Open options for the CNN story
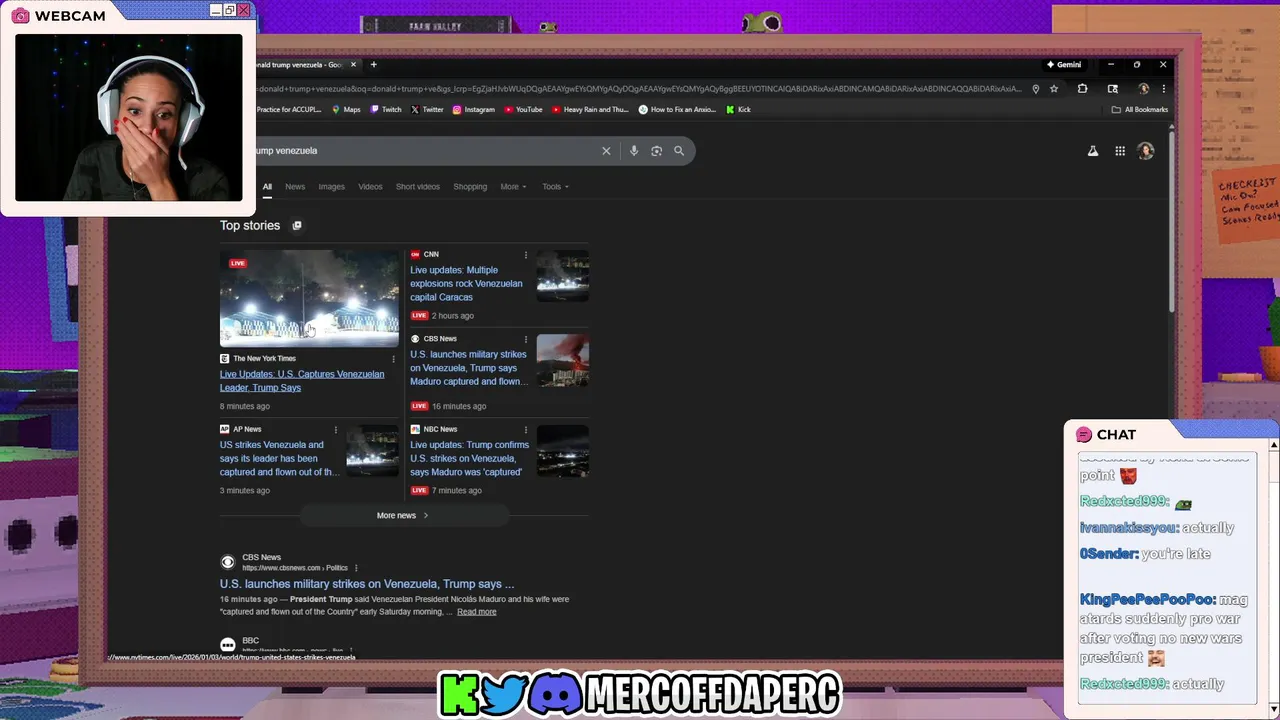Viewport: 1280px width, 720px height. (526, 255)
